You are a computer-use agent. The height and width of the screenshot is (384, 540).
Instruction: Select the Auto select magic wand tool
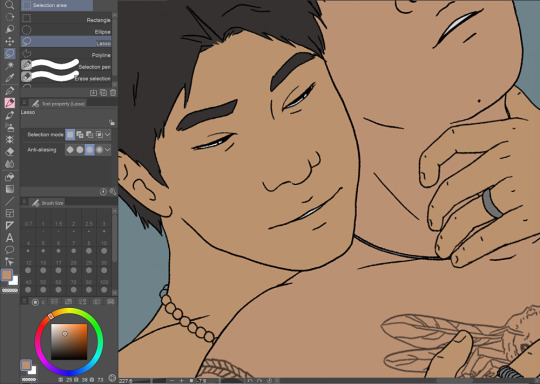10,65
